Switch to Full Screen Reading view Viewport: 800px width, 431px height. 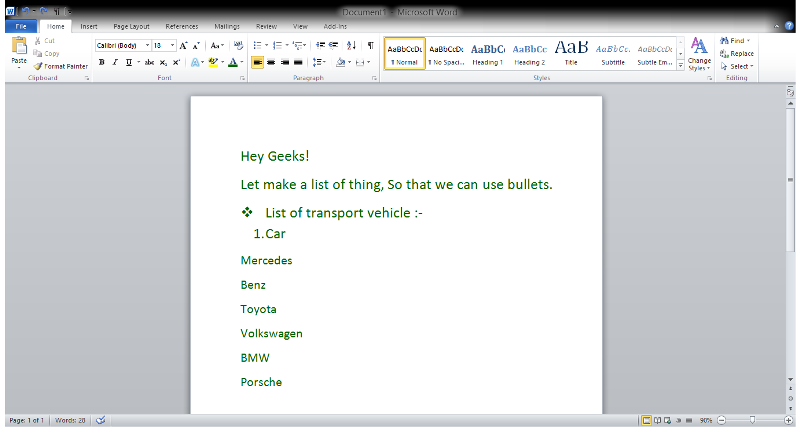658,421
